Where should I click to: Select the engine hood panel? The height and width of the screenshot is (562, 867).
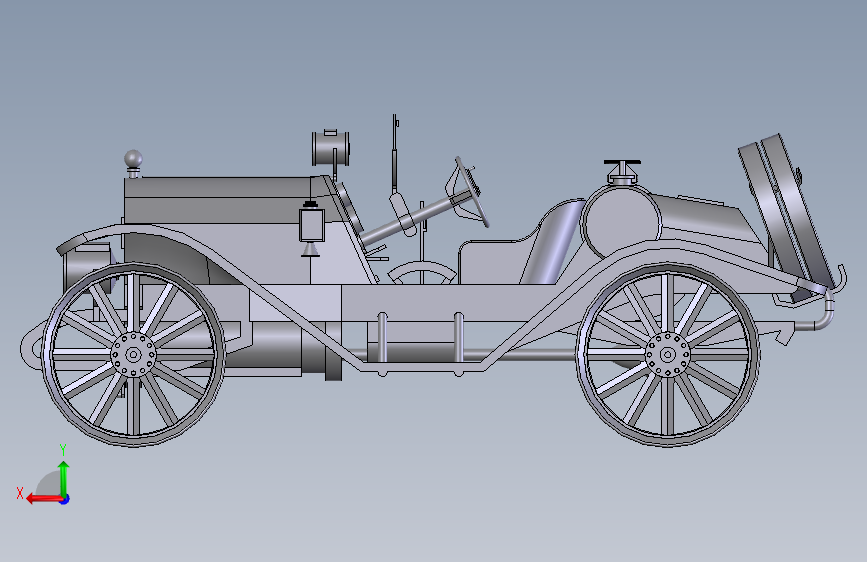click(x=222, y=200)
